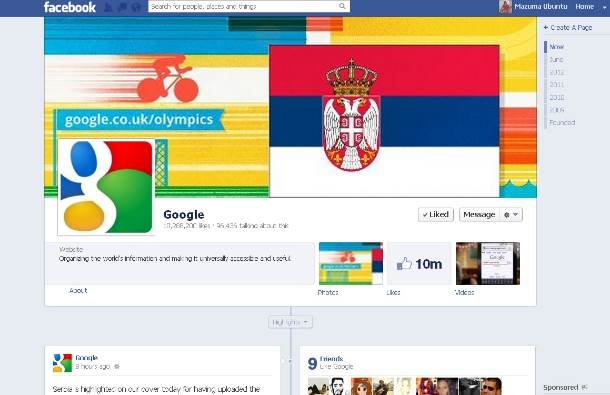Open the messages icon in top bar
This screenshot has width=610, height=395.
coord(122,7)
